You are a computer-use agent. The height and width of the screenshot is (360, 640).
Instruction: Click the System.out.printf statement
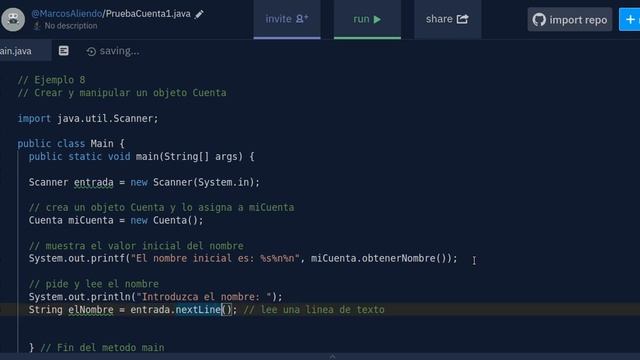pyautogui.click(x=243, y=258)
